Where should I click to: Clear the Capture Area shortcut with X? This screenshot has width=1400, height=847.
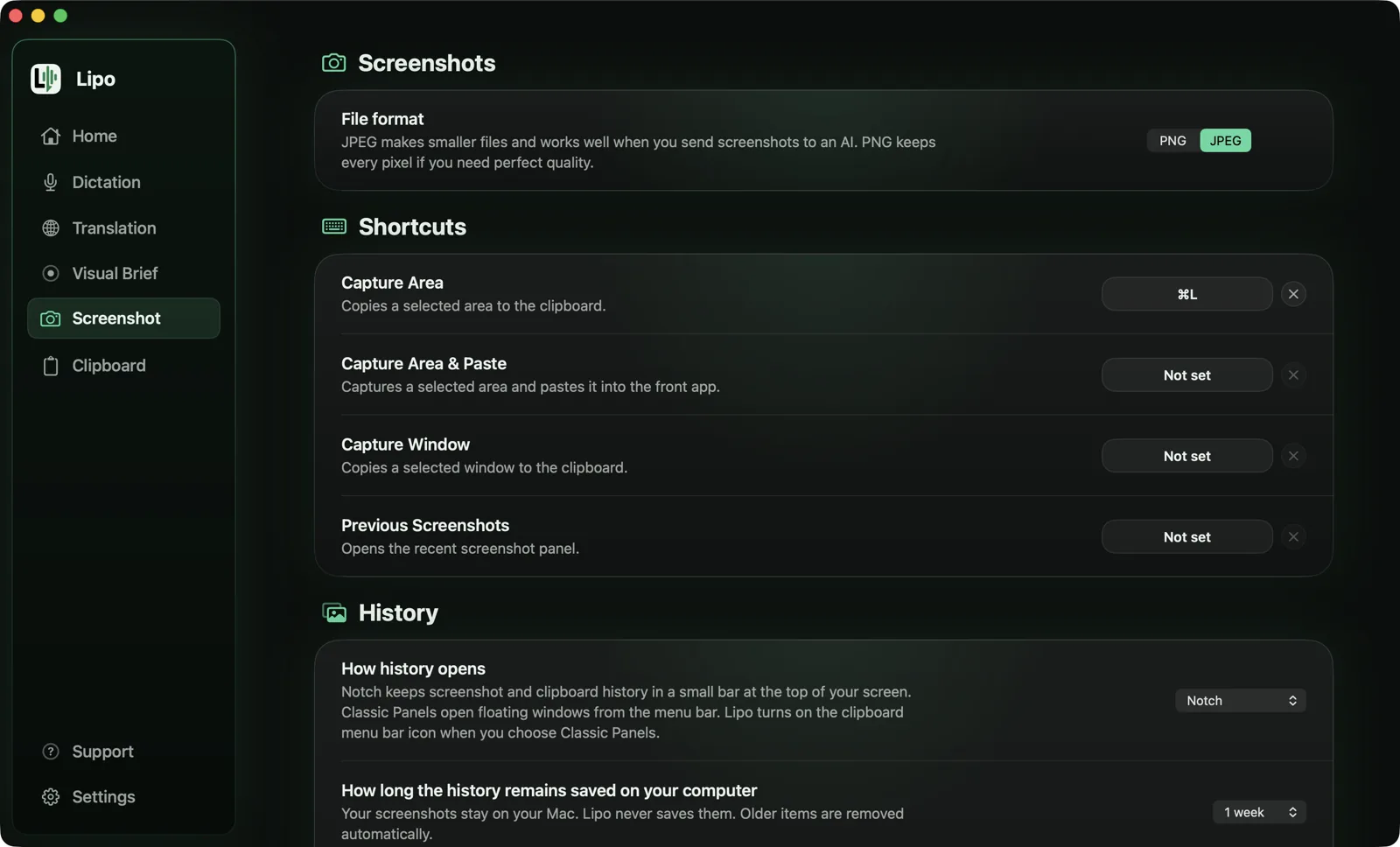click(x=1293, y=294)
